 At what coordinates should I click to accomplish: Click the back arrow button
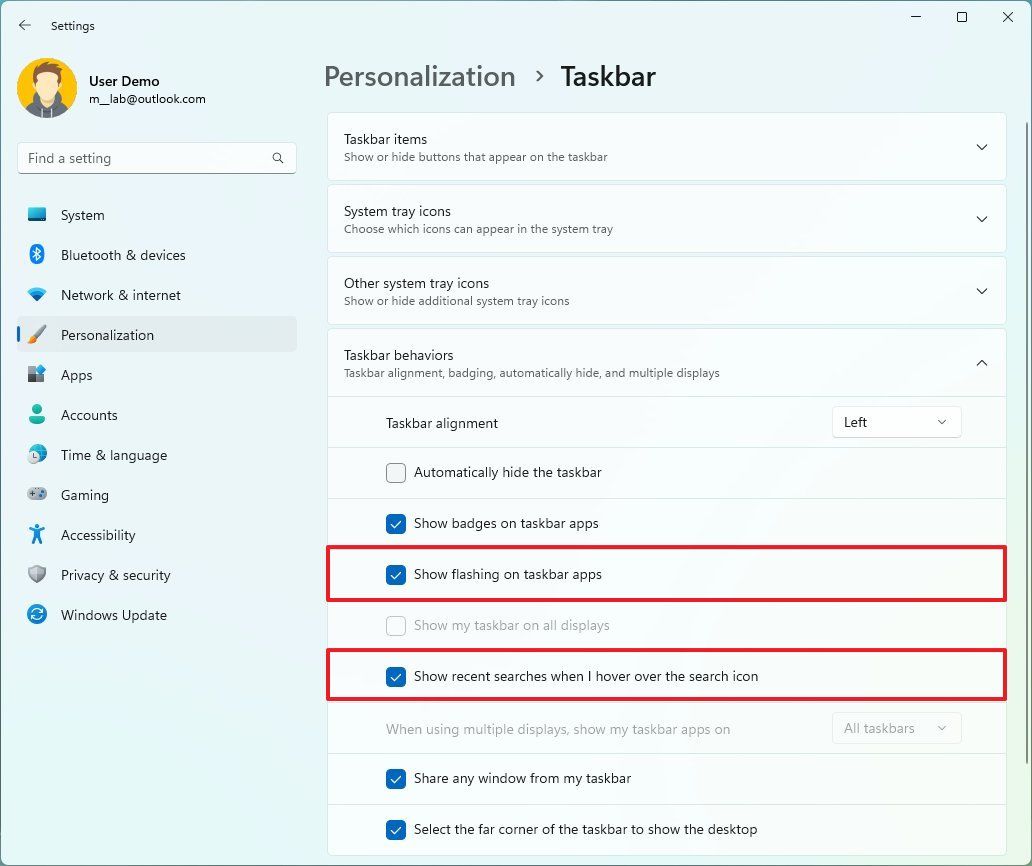[x=24, y=25]
